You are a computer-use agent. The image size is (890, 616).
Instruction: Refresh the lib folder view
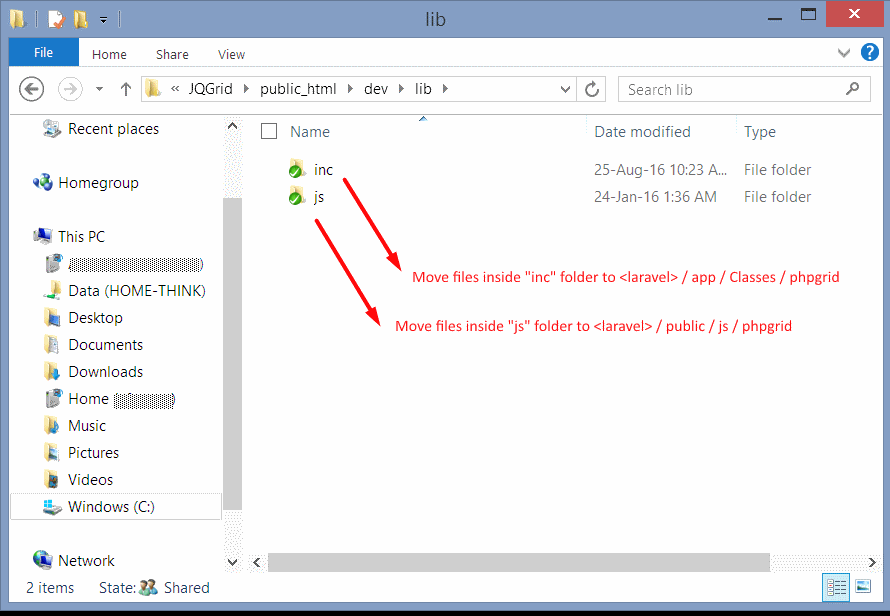[x=592, y=89]
